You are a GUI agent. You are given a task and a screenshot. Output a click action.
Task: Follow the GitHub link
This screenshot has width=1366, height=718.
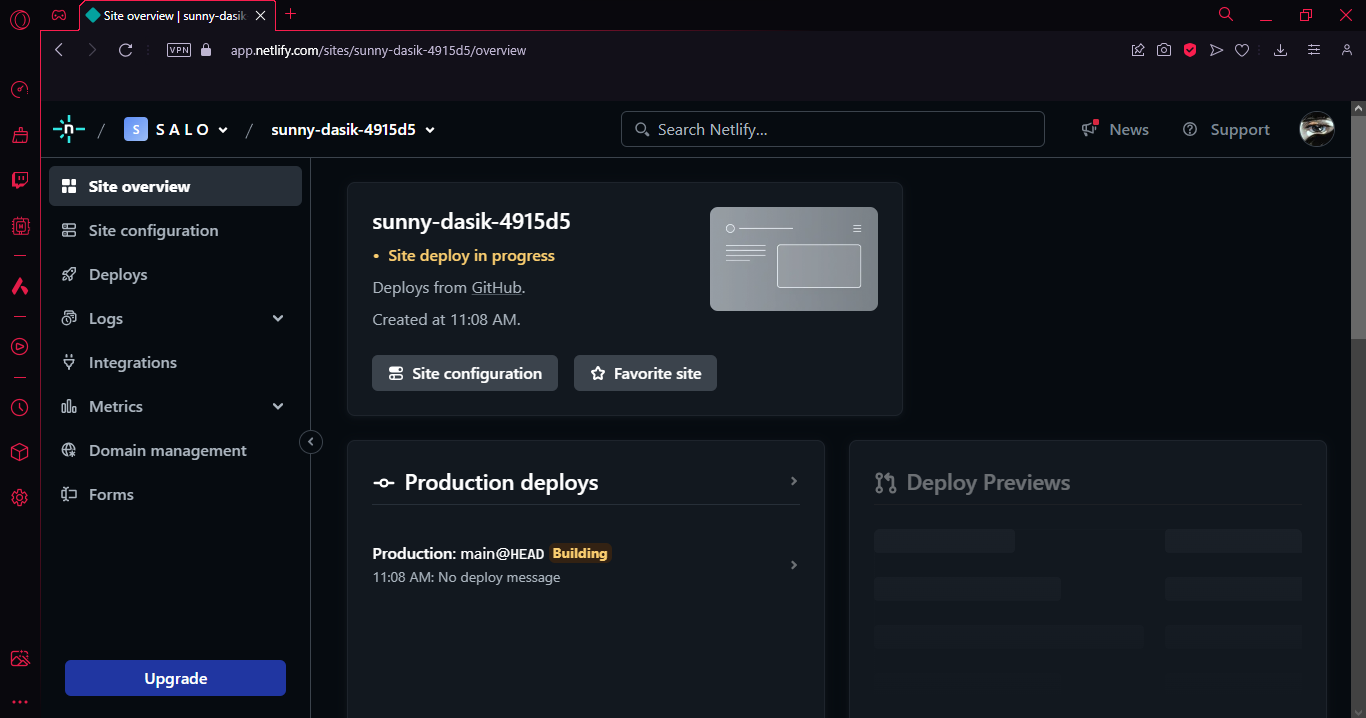pos(497,287)
